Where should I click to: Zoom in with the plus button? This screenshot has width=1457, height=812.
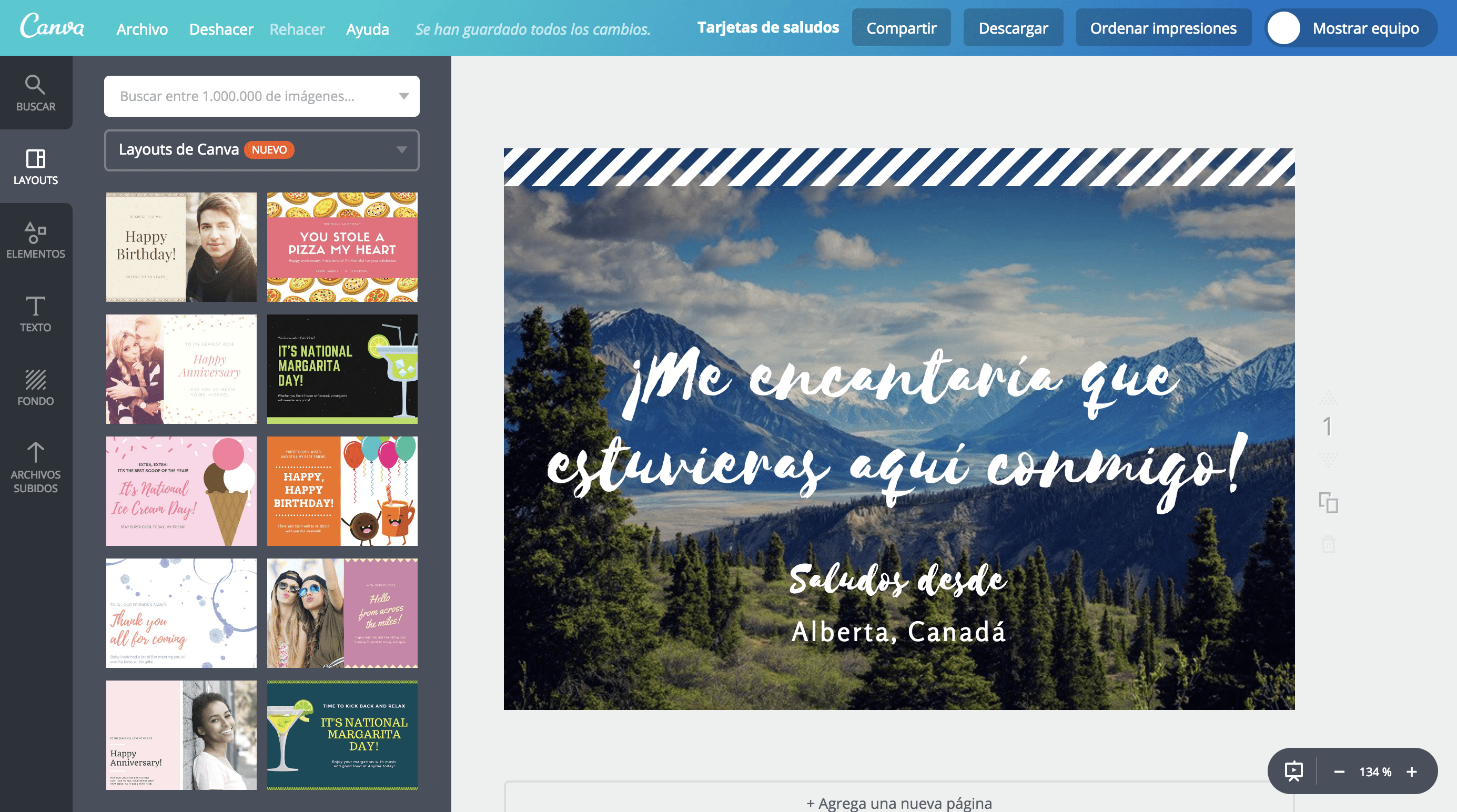click(x=1412, y=772)
